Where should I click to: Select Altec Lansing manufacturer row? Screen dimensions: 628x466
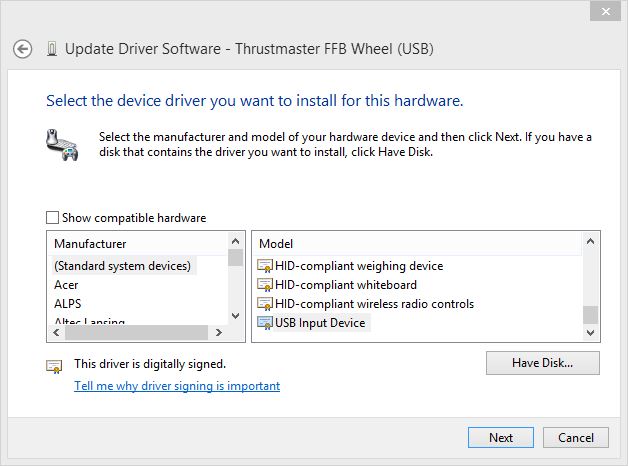90,321
